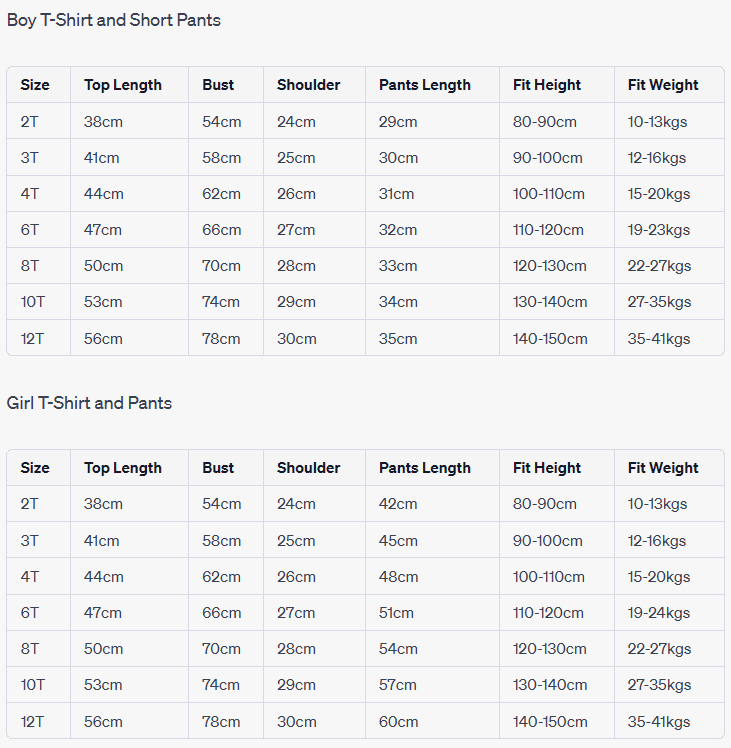The width and height of the screenshot is (731, 748).
Task: Select the 12T size cell in girl table
Action: click(32, 722)
